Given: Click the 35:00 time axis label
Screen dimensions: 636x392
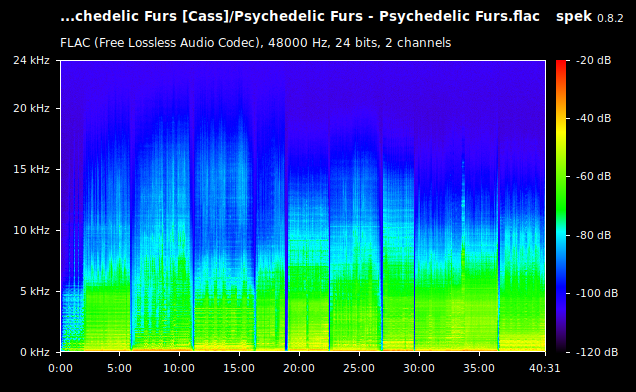Looking at the screenshot, I should [479, 368].
